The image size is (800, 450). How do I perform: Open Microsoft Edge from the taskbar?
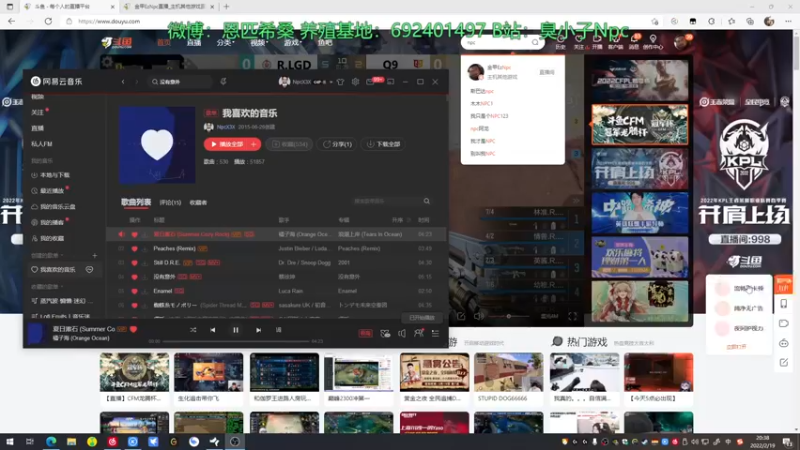pyautogui.click(x=51, y=441)
